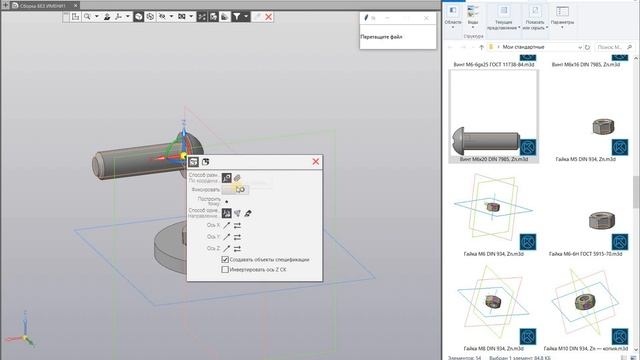Click the perspective sphere view icon
The width and height of the screenshot is (640, 360).
pos(150,17)
